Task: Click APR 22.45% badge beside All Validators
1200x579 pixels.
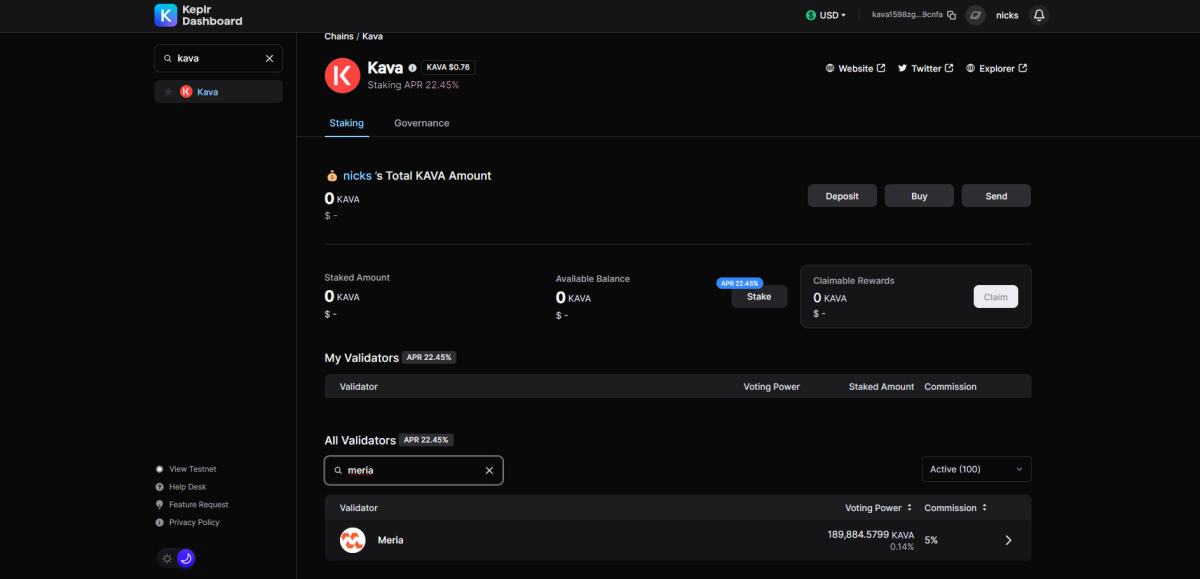Action: 426,440
